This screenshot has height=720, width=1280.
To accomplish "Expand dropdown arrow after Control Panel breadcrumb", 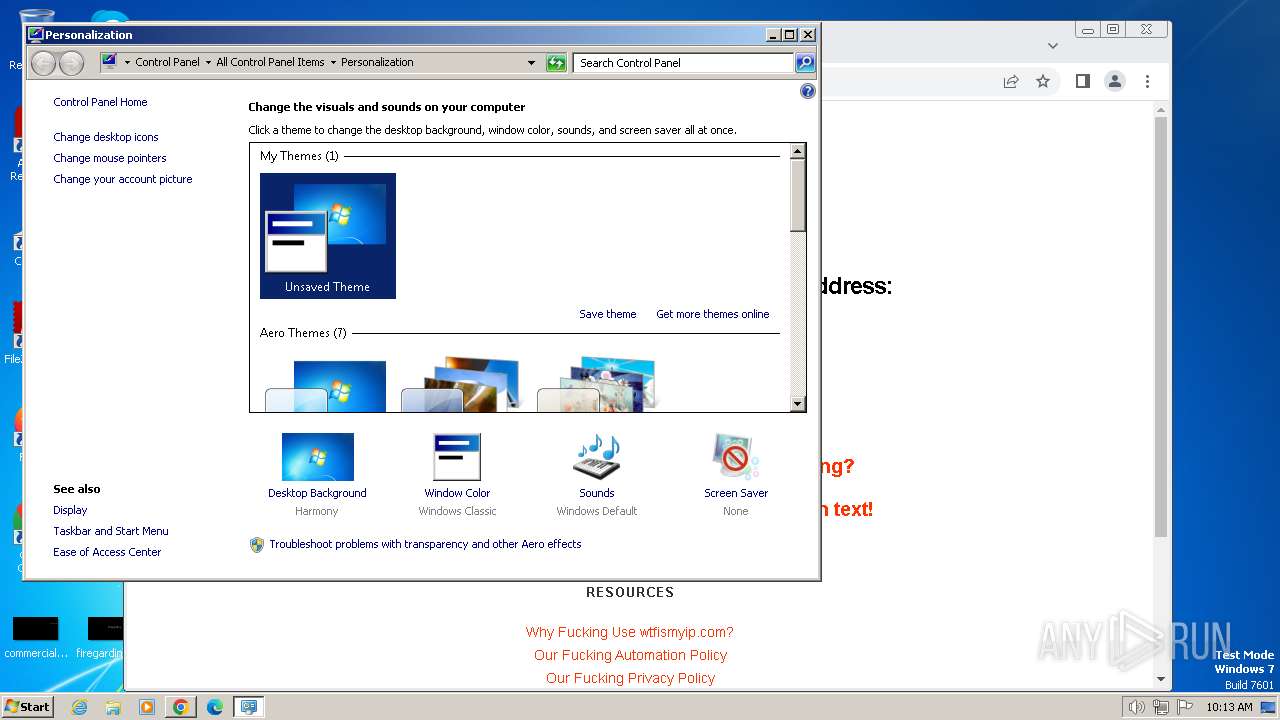I will coord(207,62).
